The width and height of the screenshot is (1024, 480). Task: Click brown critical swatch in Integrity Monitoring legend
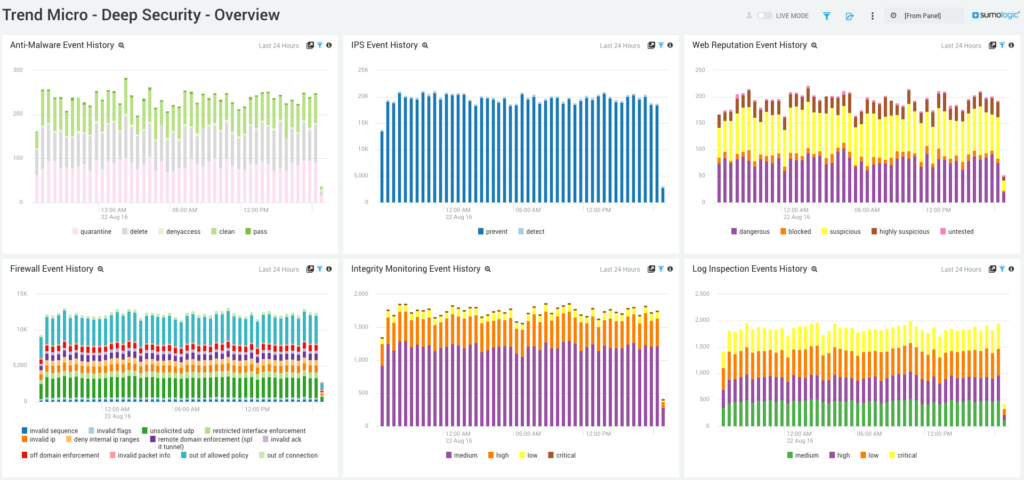click(x=551, y=455)
